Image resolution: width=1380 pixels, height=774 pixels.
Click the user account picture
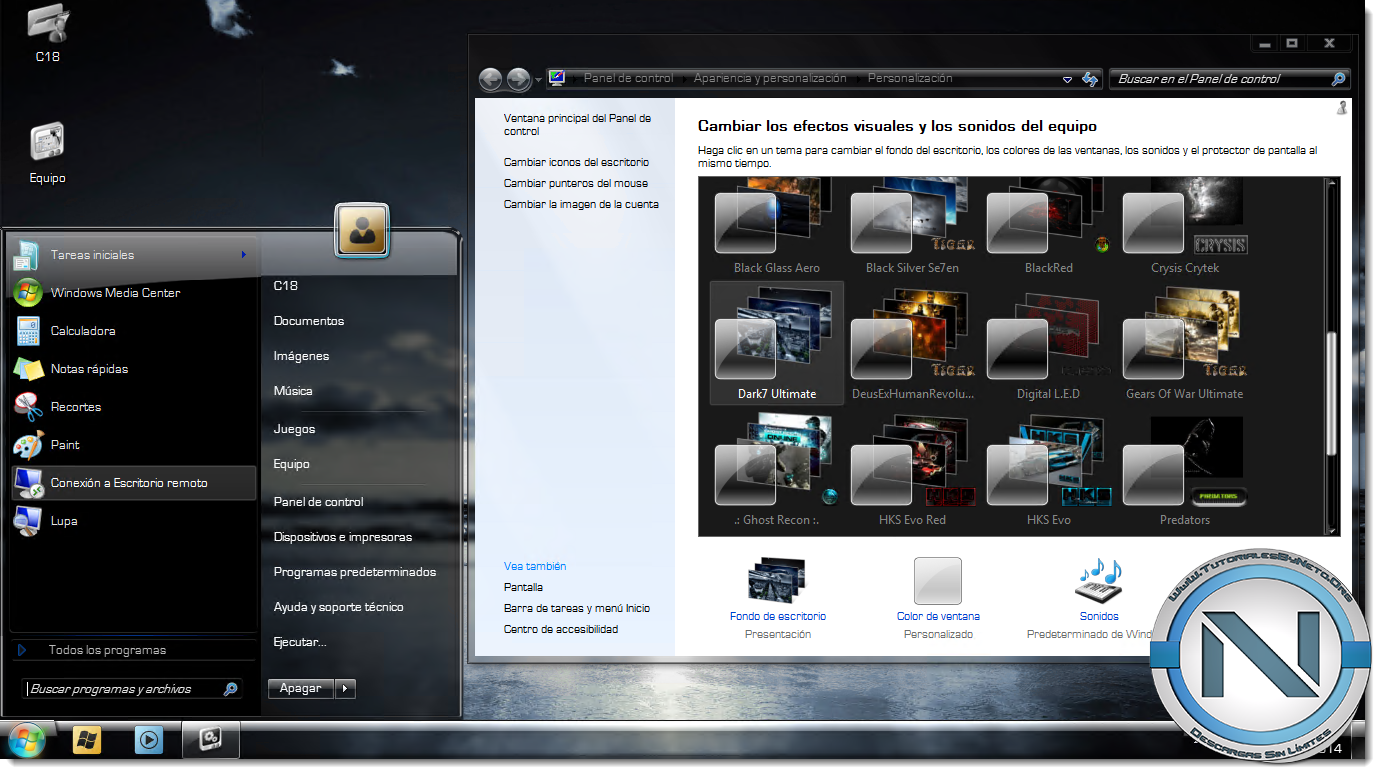tap(362, 231)
